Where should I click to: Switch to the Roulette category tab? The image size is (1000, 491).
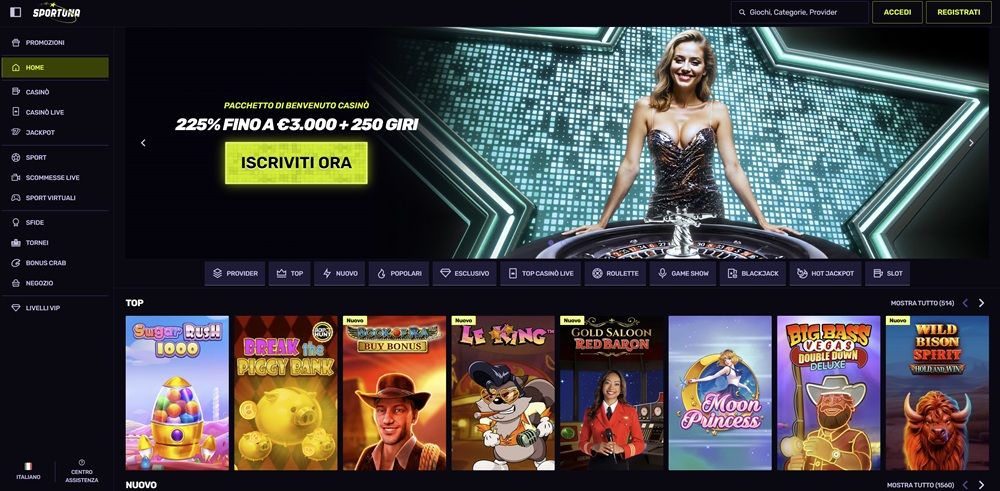point(615,274)
